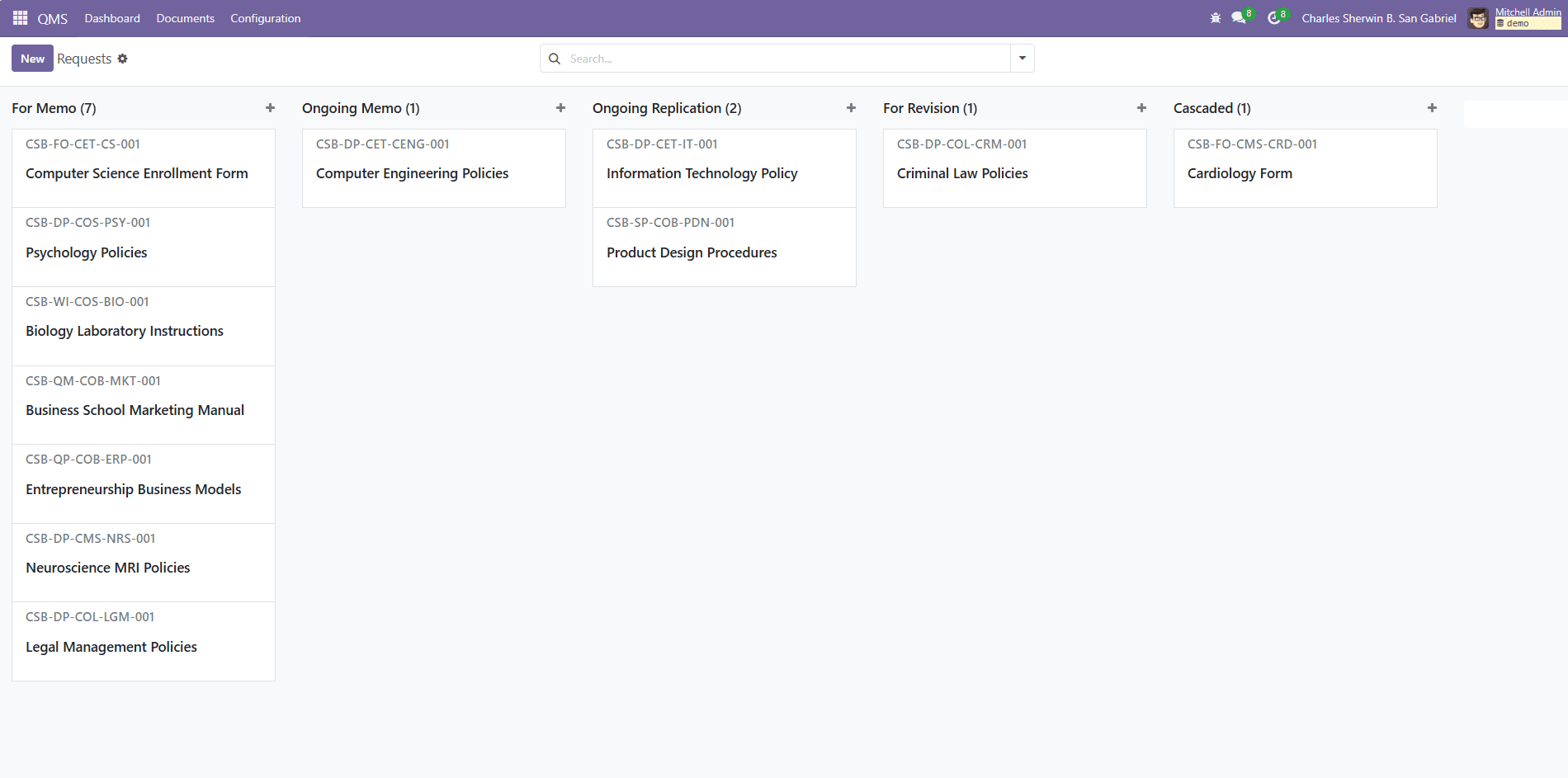Add a card in Ongoing Memo column
This screenshot has height=778, width=1568.
560,108
